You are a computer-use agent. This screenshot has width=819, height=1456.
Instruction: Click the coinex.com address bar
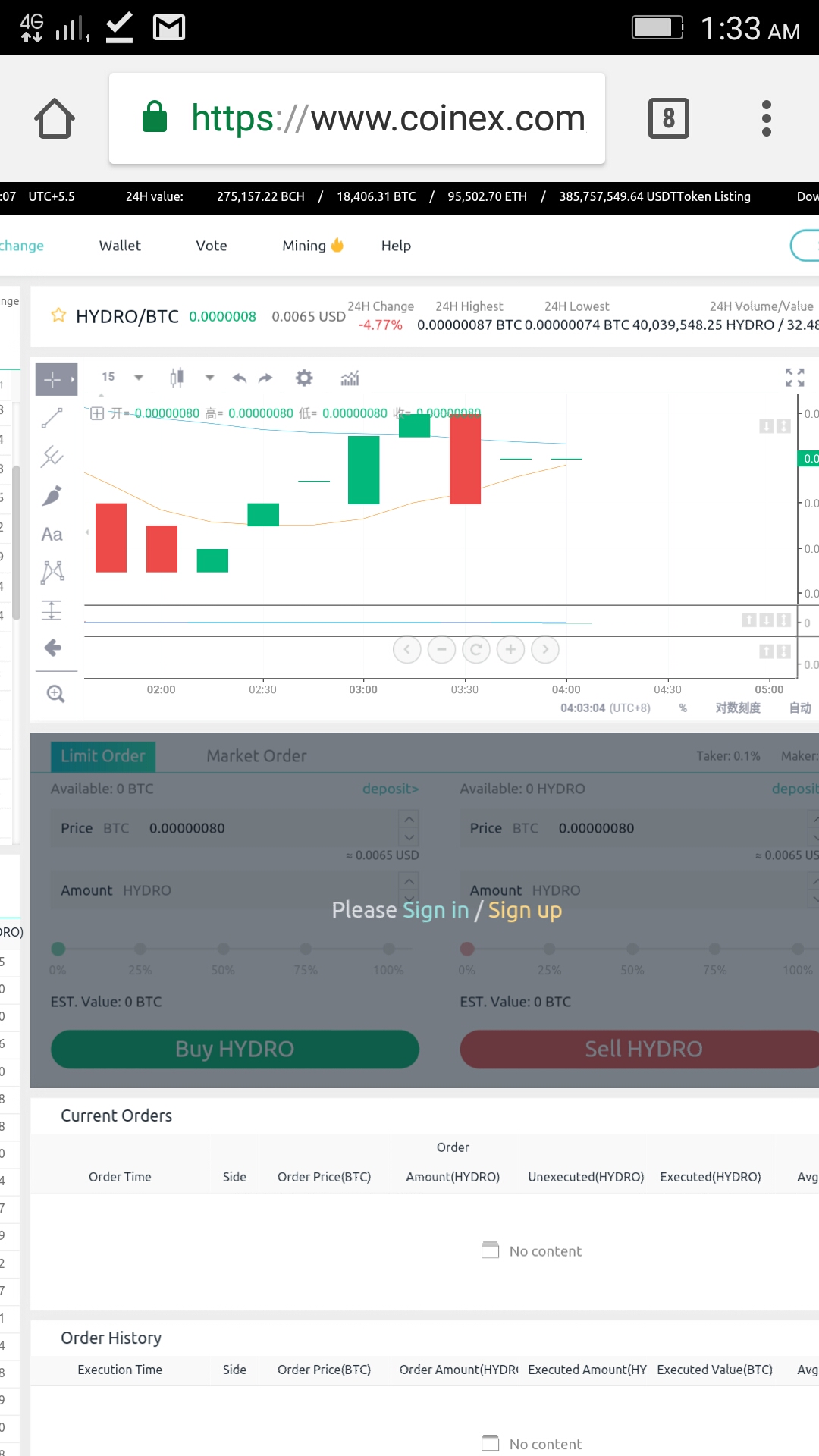357,118
